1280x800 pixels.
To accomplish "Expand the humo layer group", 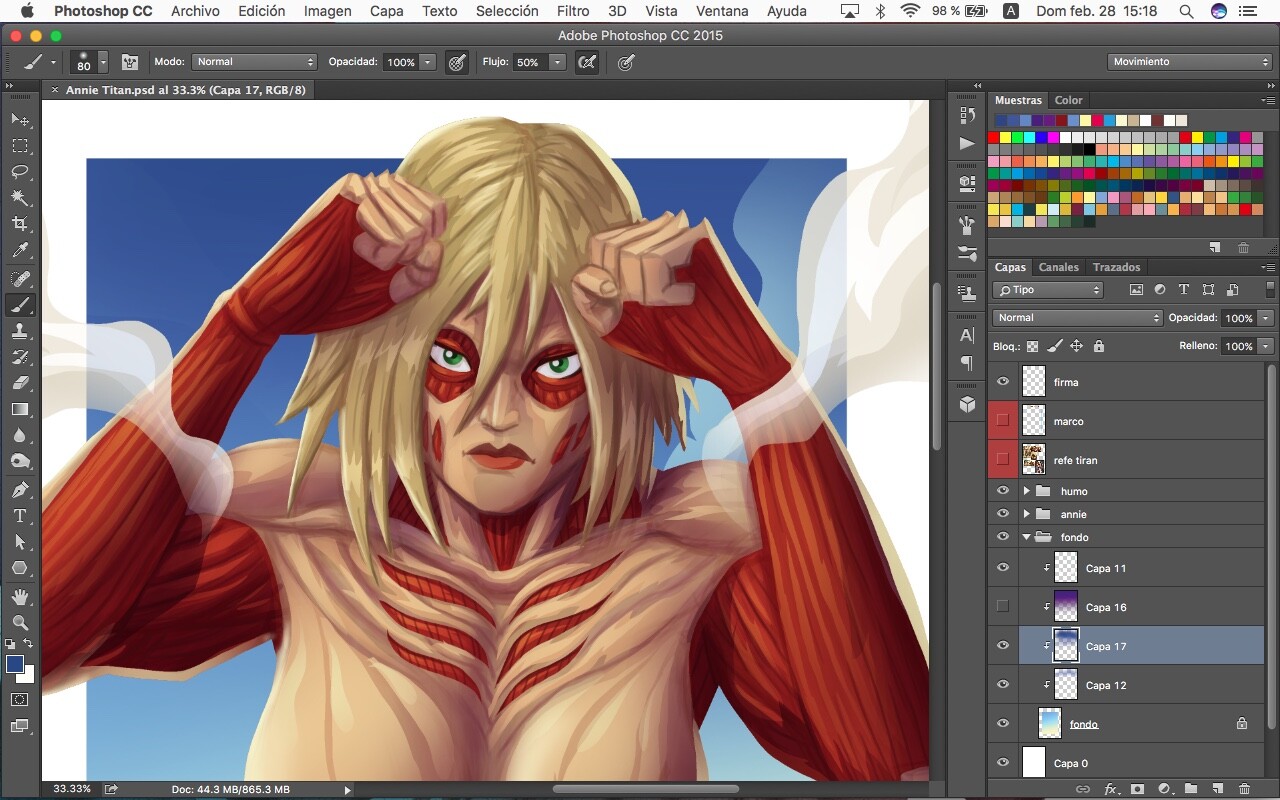I will click(1027, 491).
